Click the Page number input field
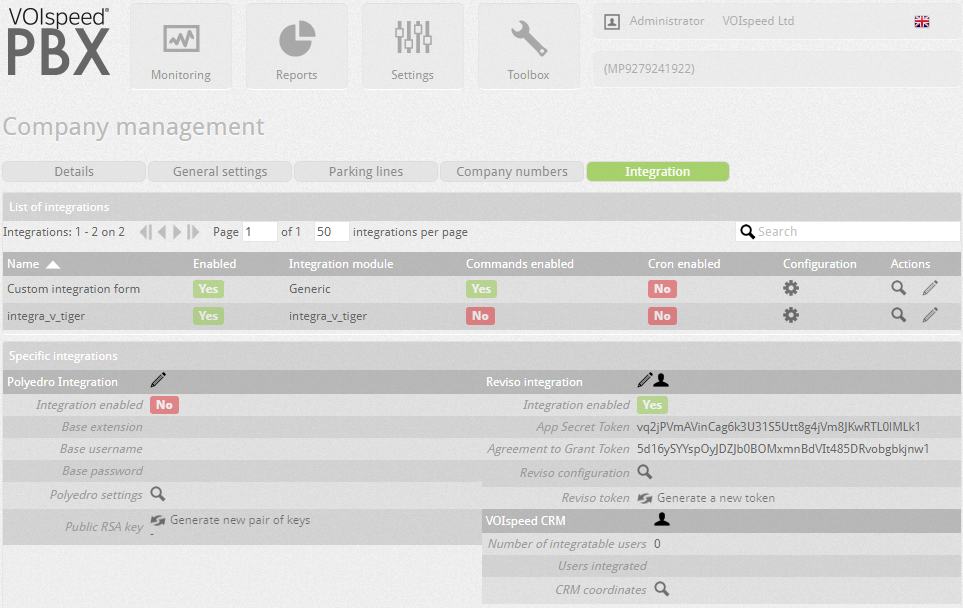963x608 pixels. (x=260, y=232)
